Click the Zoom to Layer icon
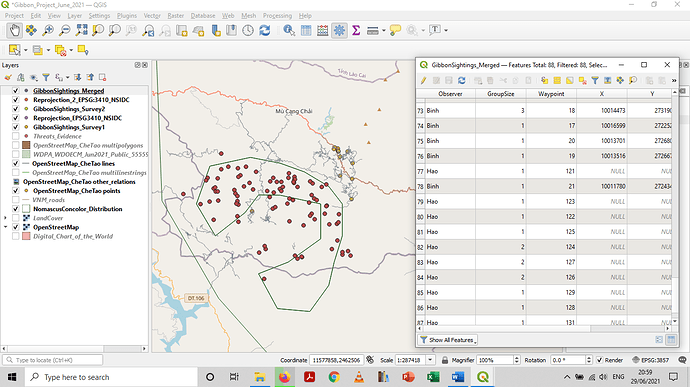 point(115,30)
